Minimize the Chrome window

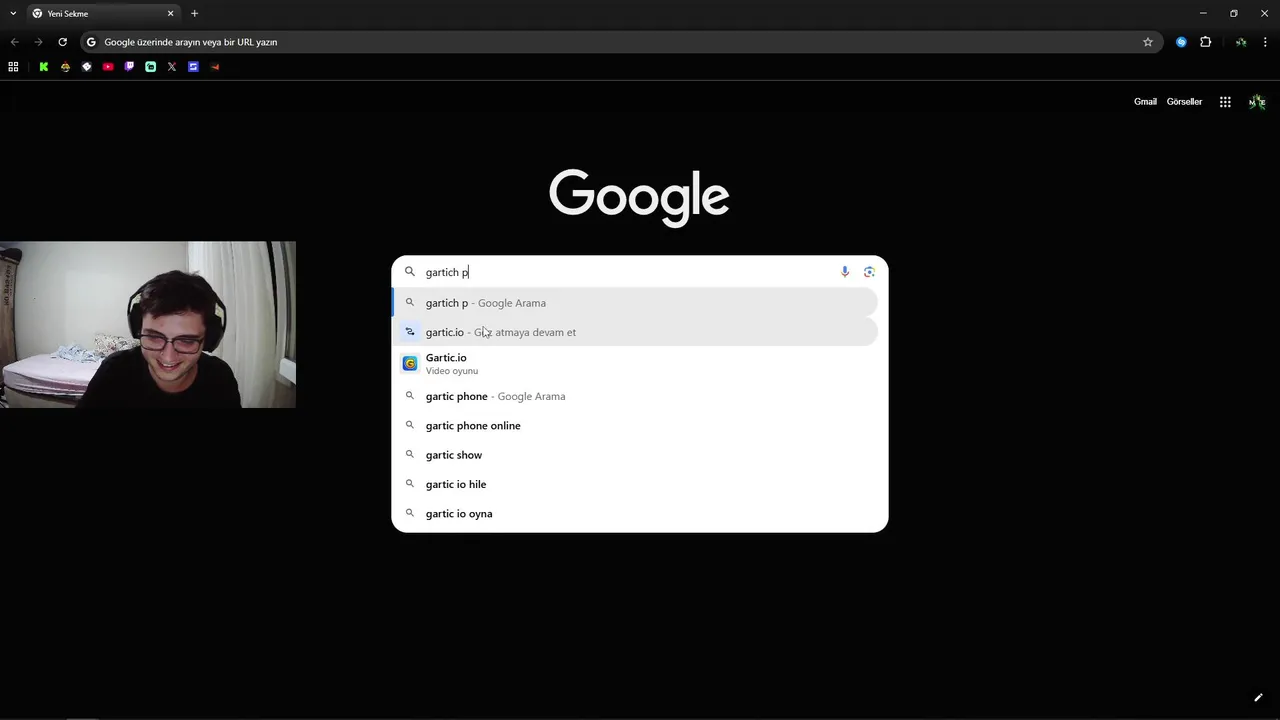1203,13
